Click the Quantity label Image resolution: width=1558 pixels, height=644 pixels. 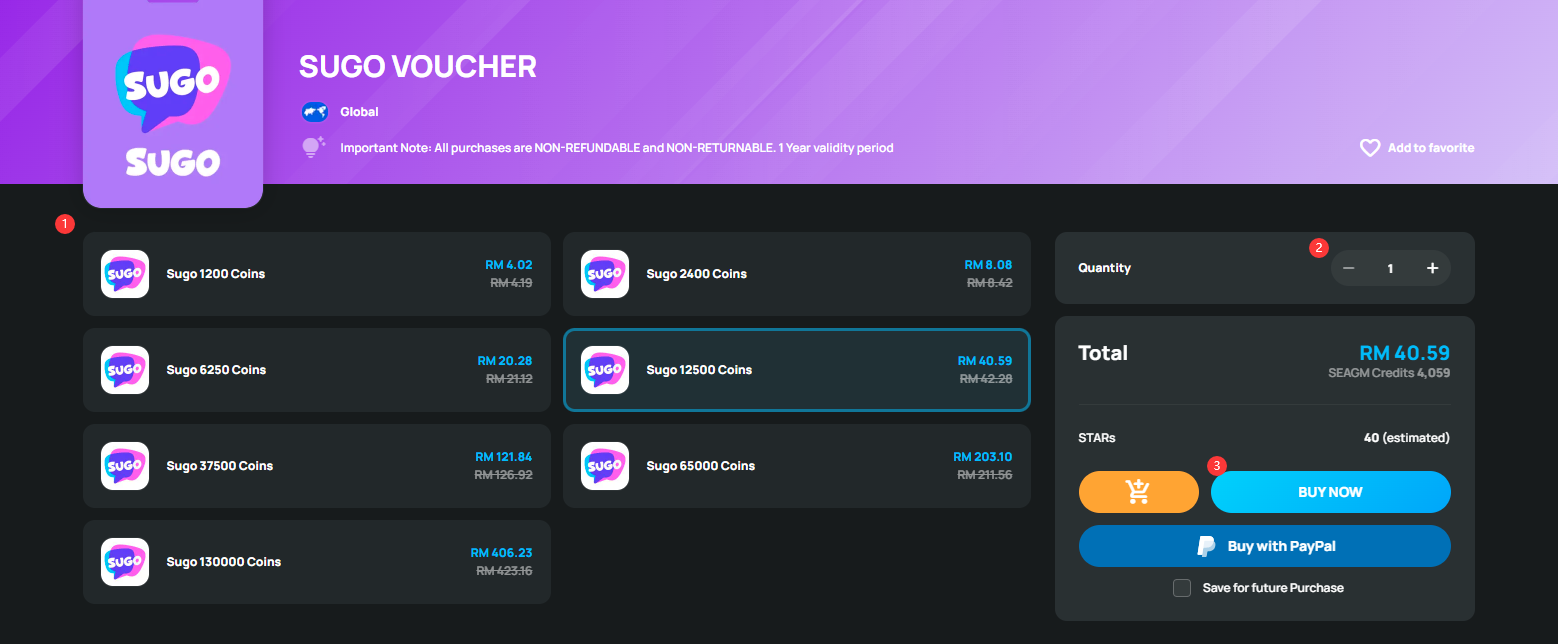tap(1105, 268)
